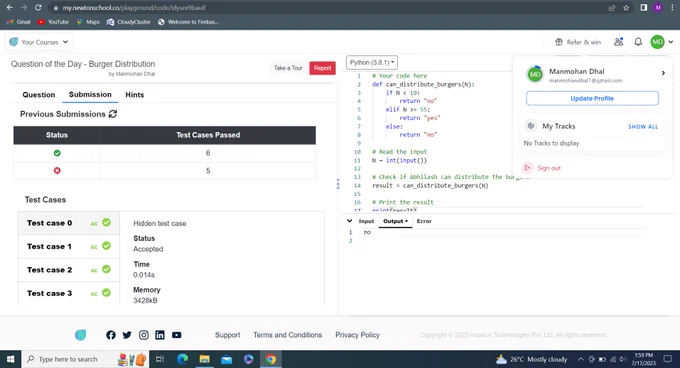This screenshot has width=680, height=368.
Task: Refresh the Previous Submissions list
Action: coord(113,114)
